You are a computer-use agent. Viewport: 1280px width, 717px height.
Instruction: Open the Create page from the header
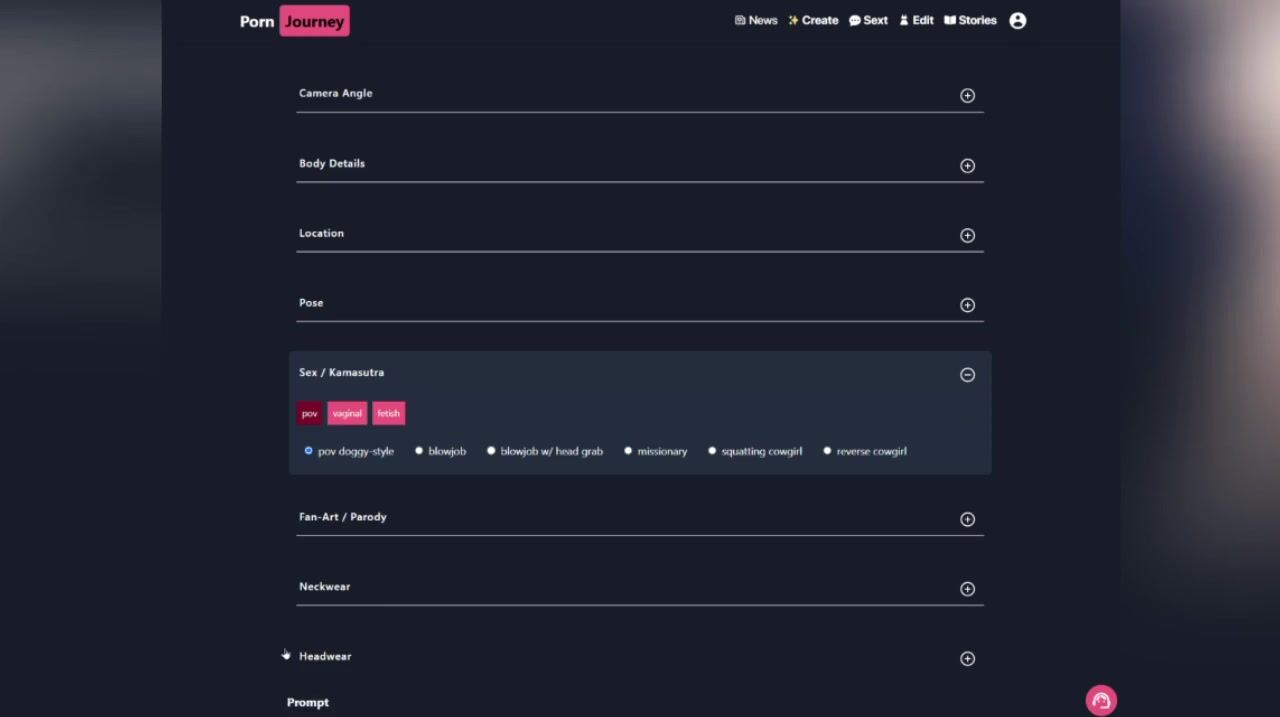813,20
